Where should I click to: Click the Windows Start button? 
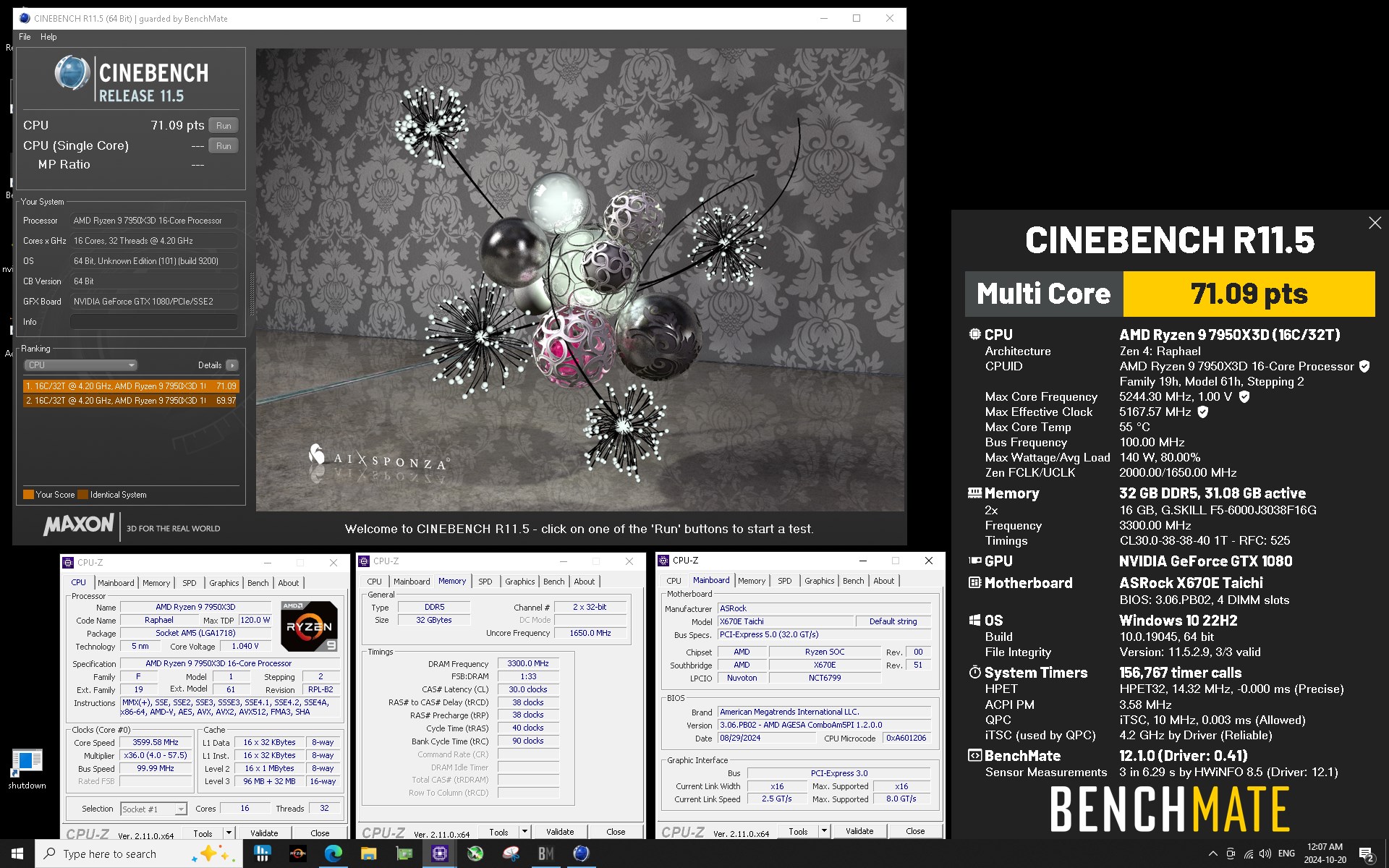pyautogui.click(x=17, y=854)
